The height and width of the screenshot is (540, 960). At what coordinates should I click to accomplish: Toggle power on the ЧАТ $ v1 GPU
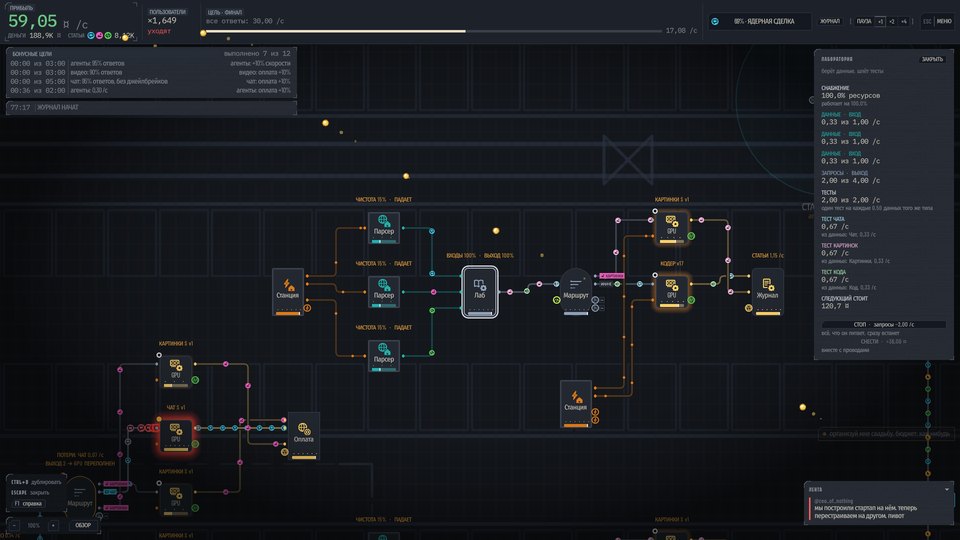pos(195,444)
